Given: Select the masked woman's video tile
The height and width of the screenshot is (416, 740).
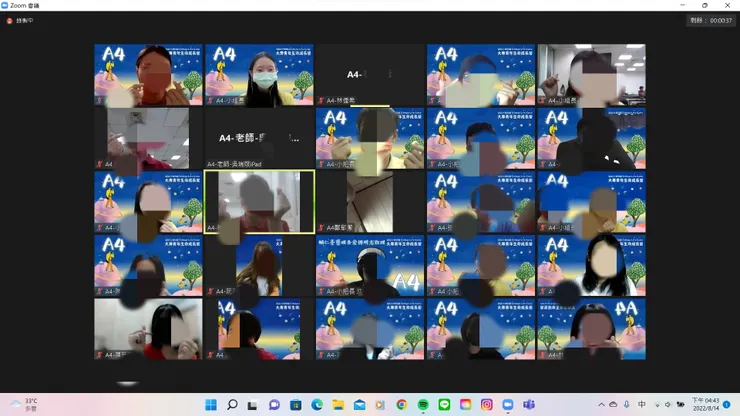Looking at the screenshot, I should (x=259, y=75).
